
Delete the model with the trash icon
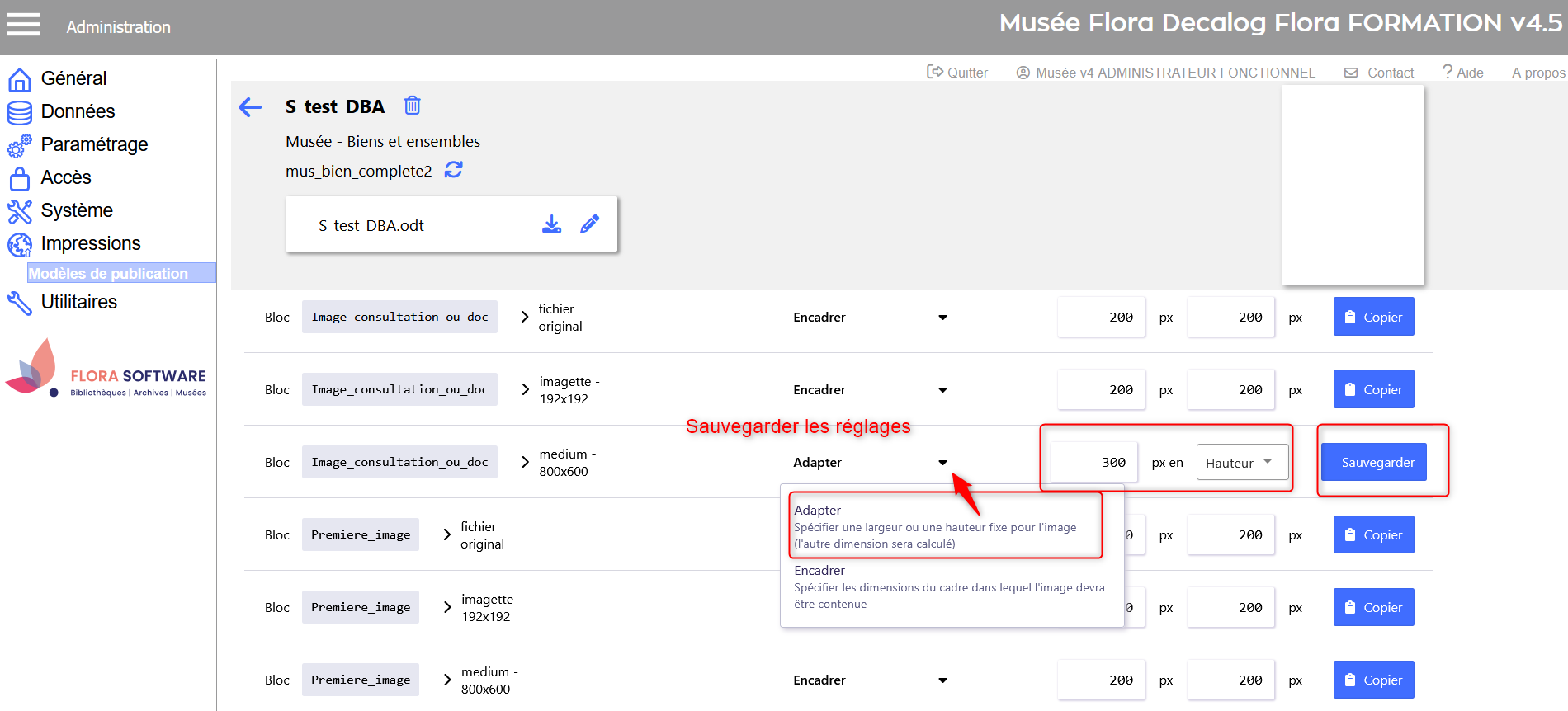412,106
